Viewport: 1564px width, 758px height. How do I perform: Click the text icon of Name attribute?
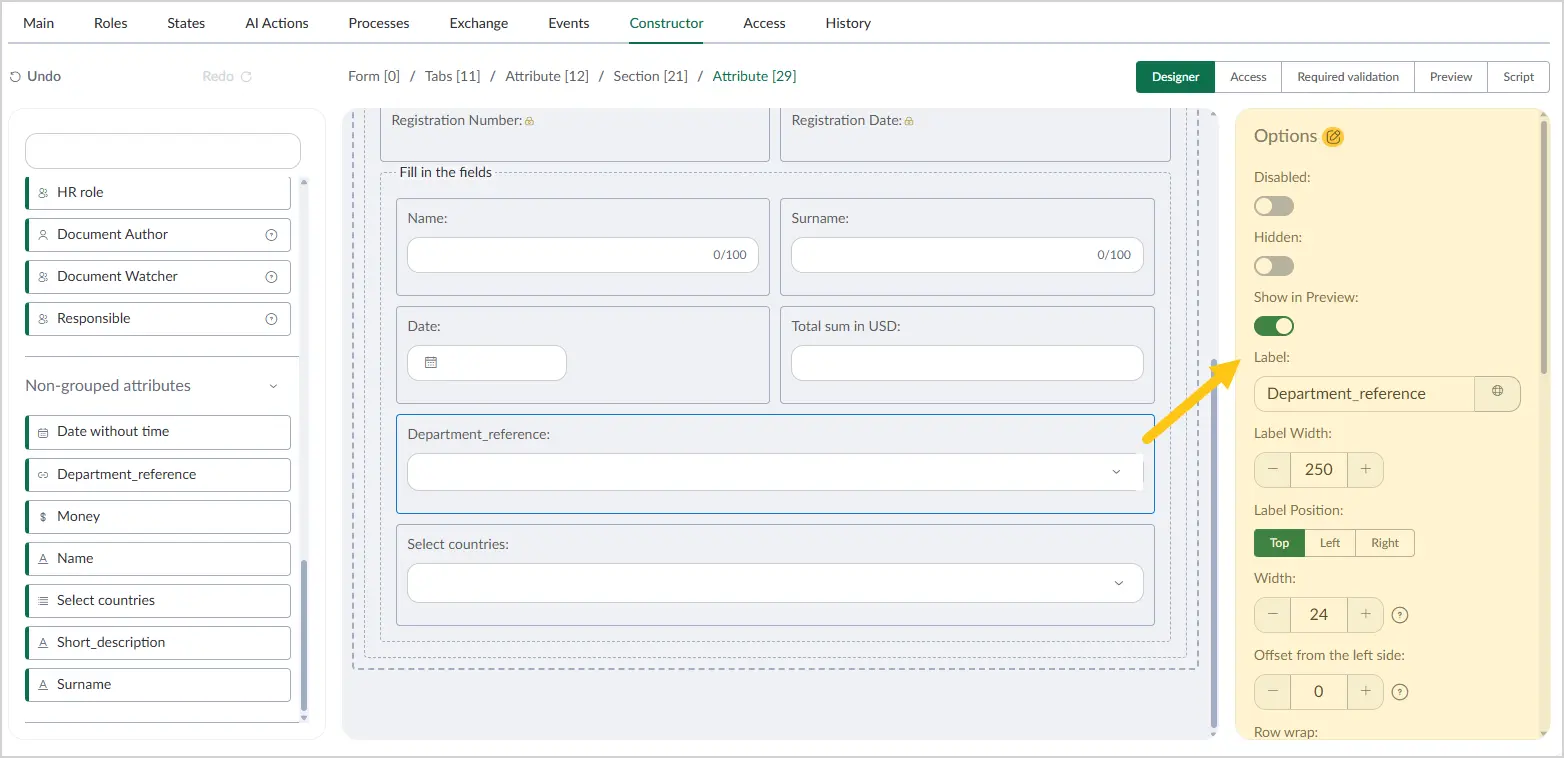point(43,559)
